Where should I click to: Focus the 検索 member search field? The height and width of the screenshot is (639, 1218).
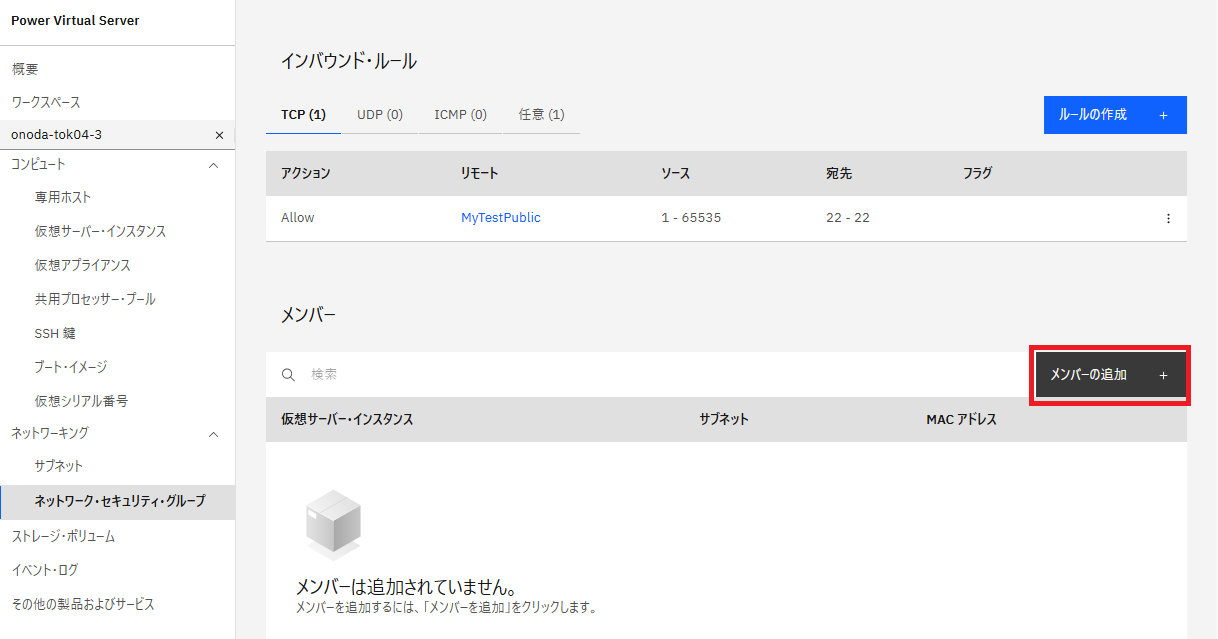650,375
